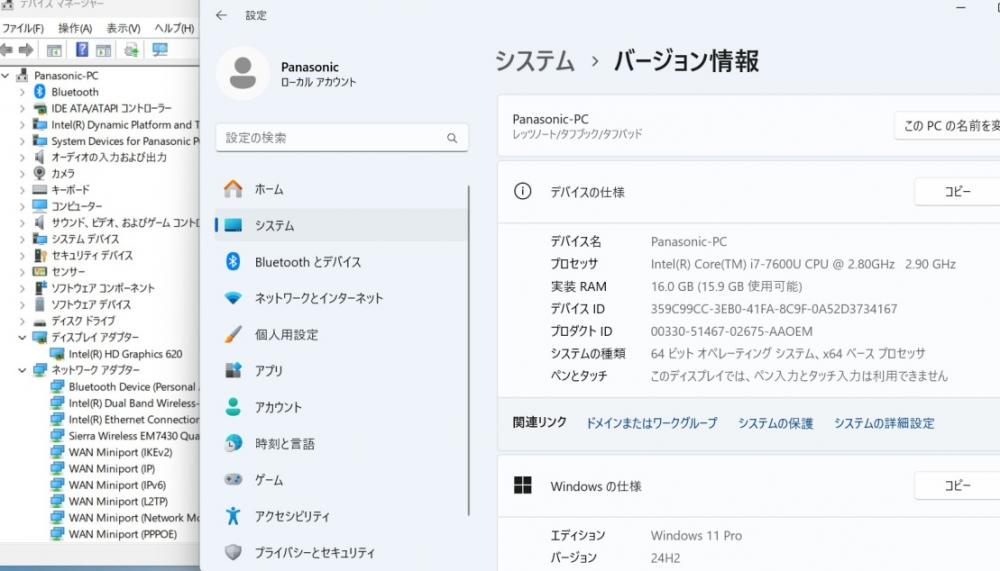Image resolution: width=1000 pixels, height=571 pixels.
Task: Click the Settings sidebar scrollbar
Action: tap(469, 350)
